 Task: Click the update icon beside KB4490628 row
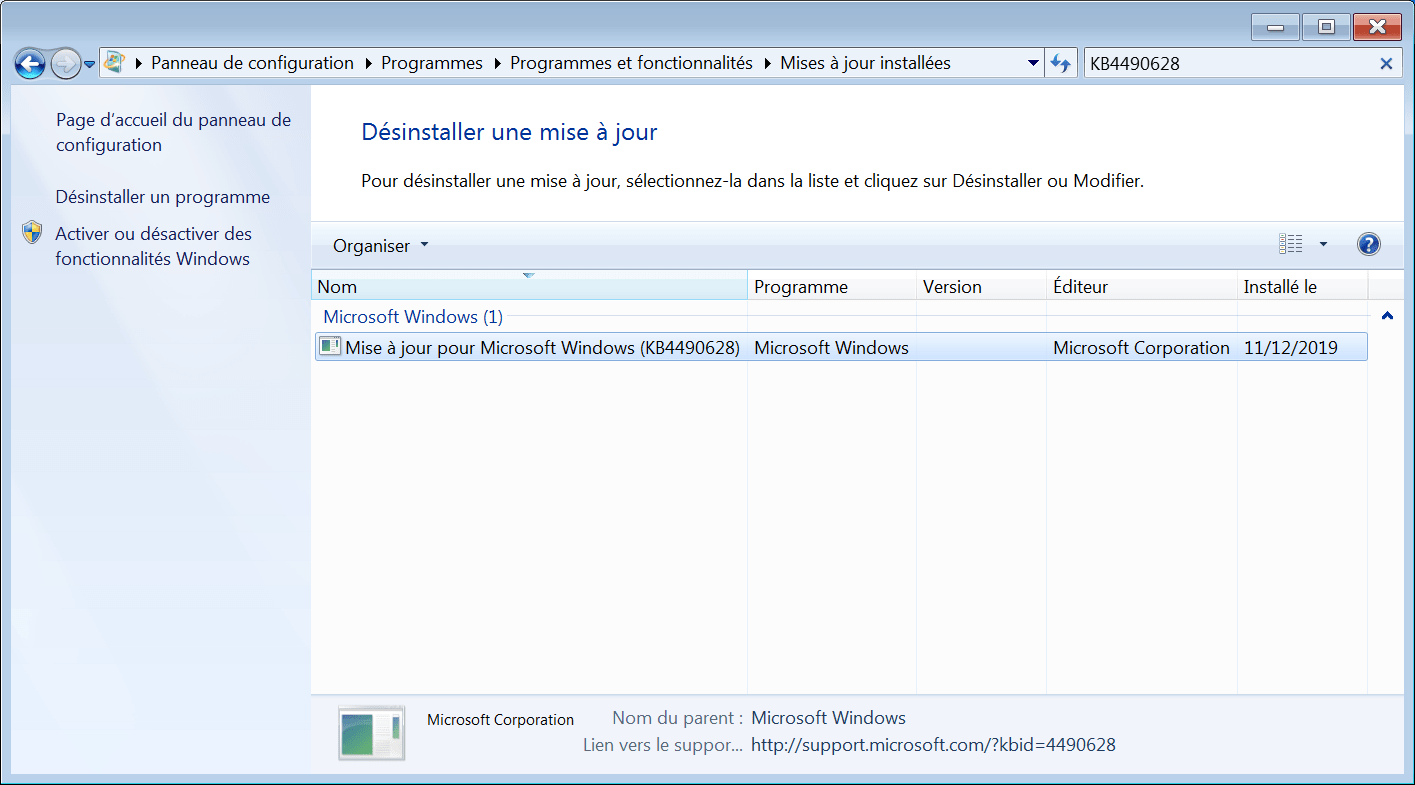[329, 347]
